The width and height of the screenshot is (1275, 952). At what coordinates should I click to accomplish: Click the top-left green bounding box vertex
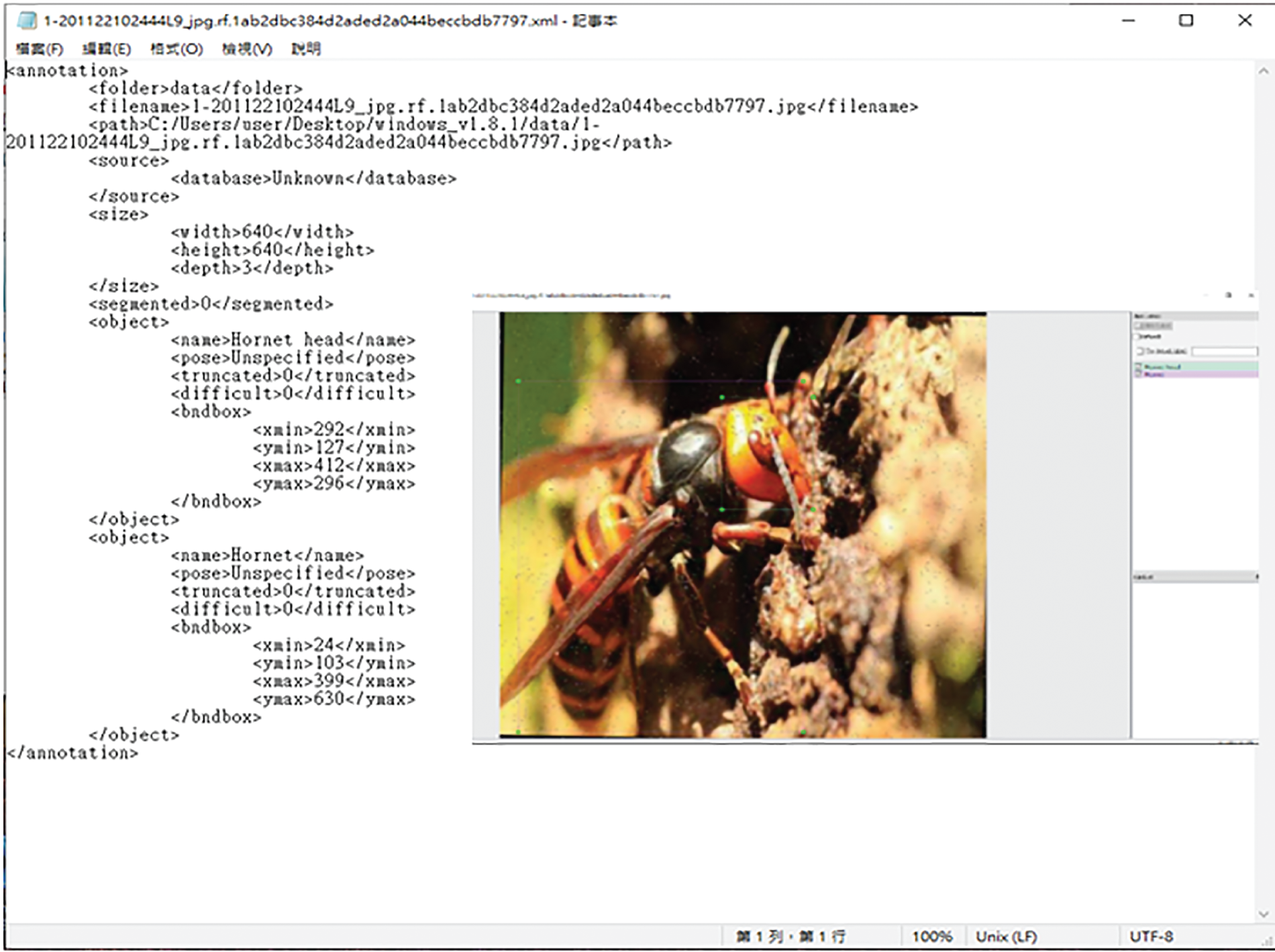tap(518, 381)
